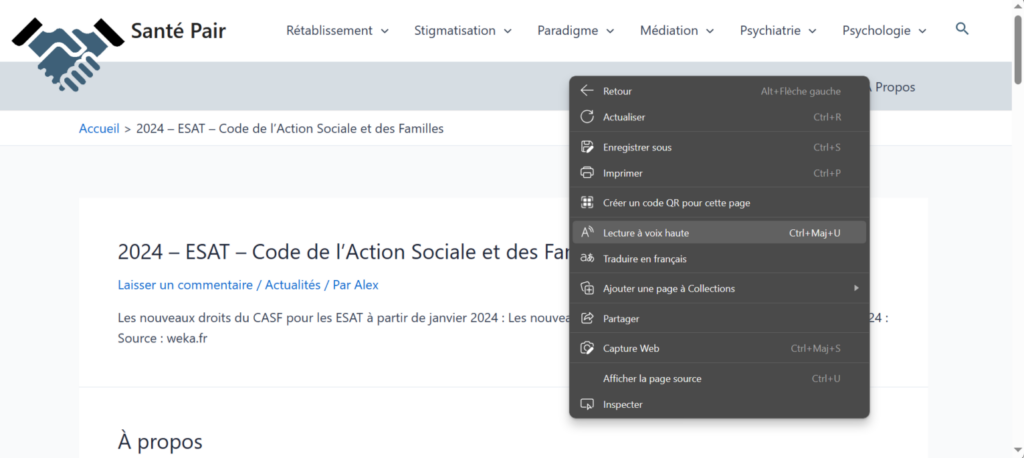Click the read aloud icon beside Lecture à voix haute
Screen dimensions: 1024x458
coord(587,232)
